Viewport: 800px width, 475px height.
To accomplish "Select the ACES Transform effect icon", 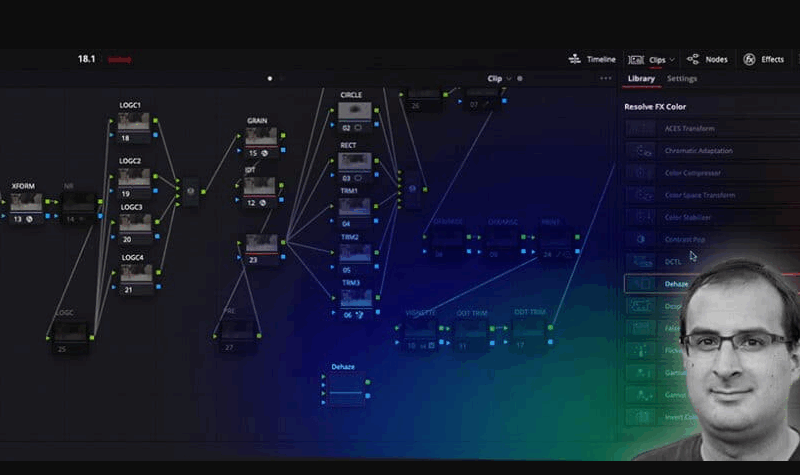I will [x=640, y=129].
